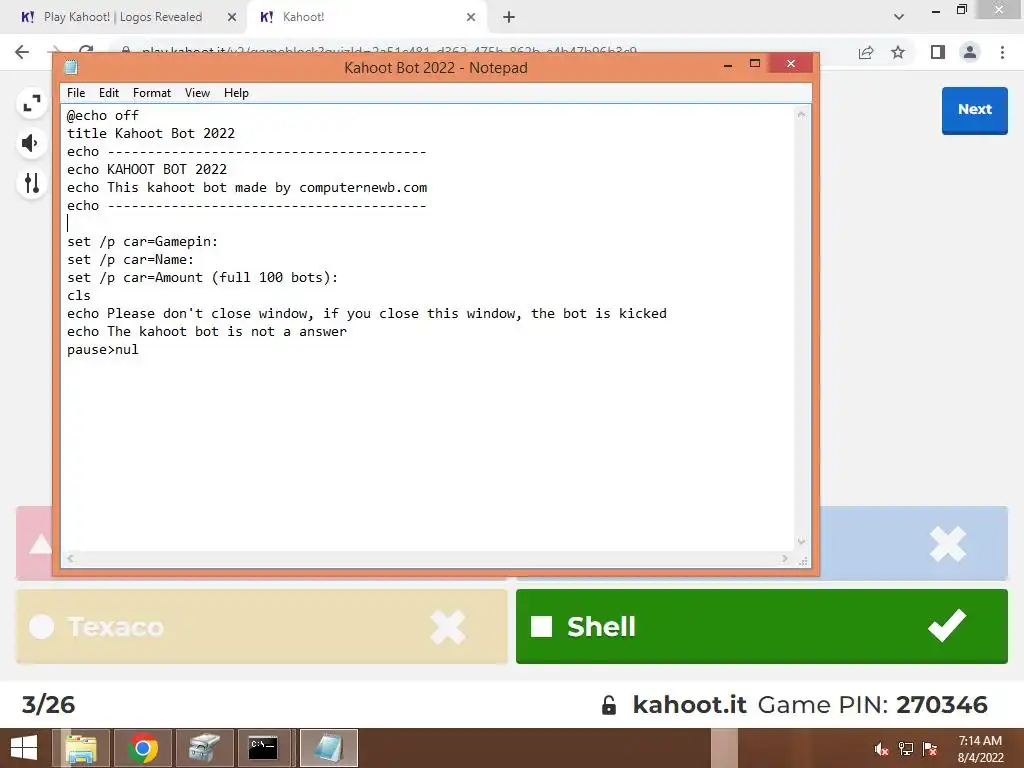This screenshot has height=768, width=1024.
Task: Click 'echo The kahoot bot is not a answer' line
Action: coord(206,331)
